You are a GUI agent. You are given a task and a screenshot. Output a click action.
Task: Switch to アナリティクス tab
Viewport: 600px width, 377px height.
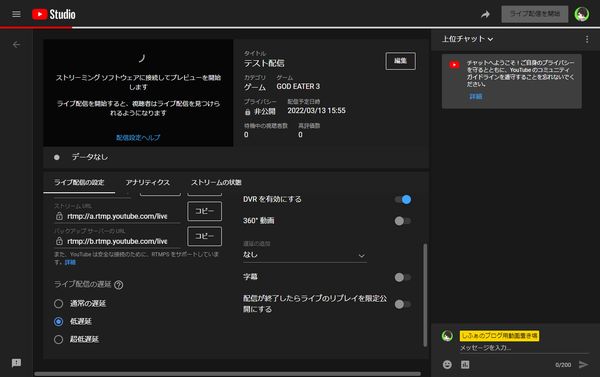pos(148,183)
